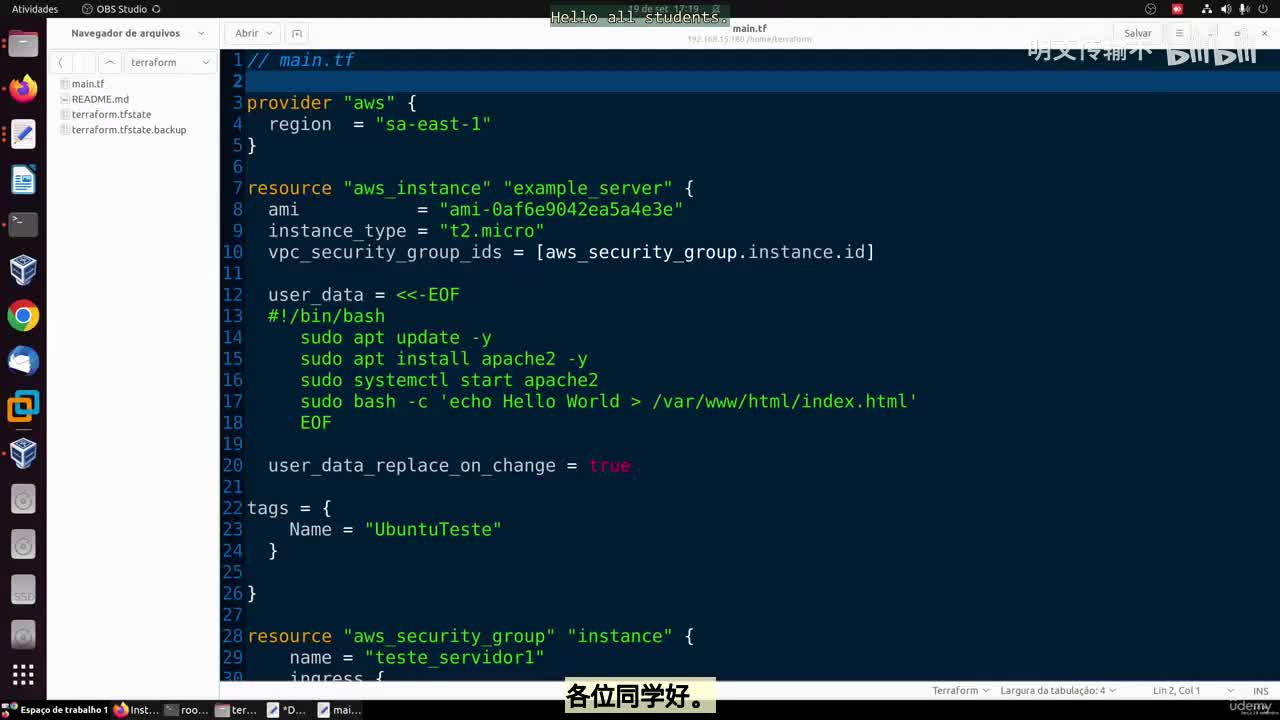Change the Terraform syntax language selector
This screenshot has height=720, width=1280.
click(961, 690)
